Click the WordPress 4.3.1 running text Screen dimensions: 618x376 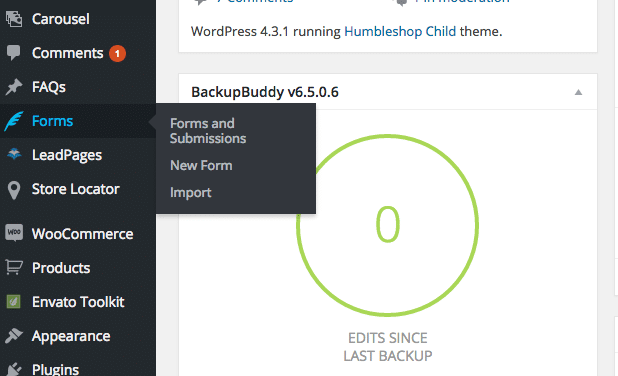coord(266,32)
